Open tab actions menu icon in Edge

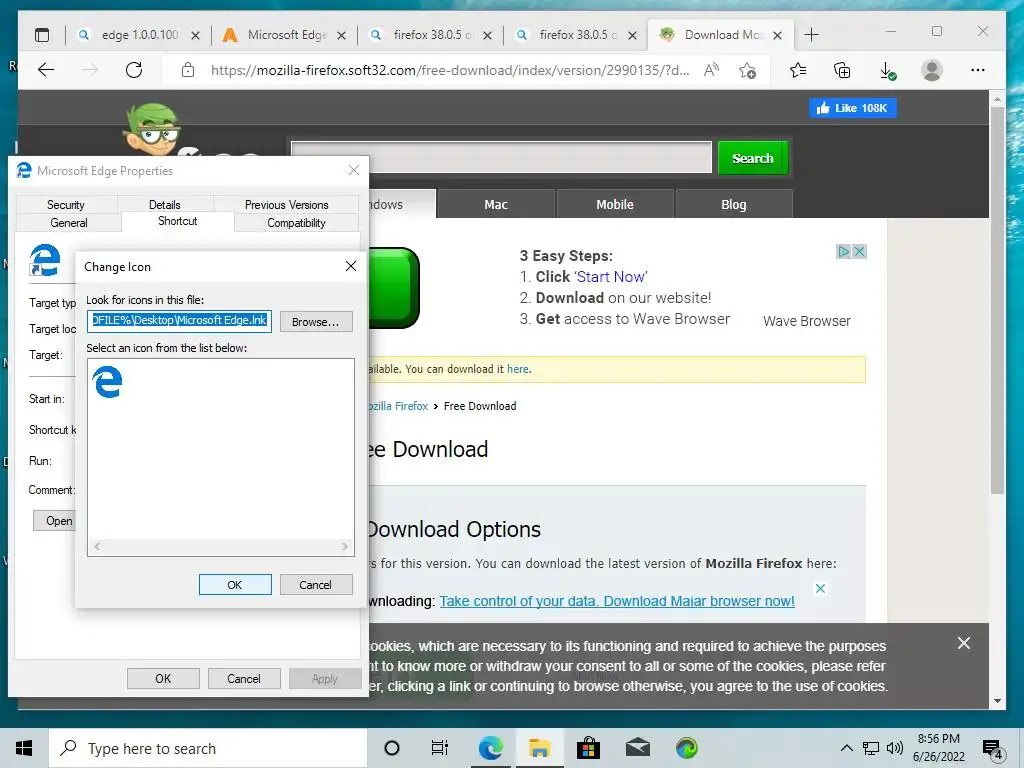click(42, 35)
